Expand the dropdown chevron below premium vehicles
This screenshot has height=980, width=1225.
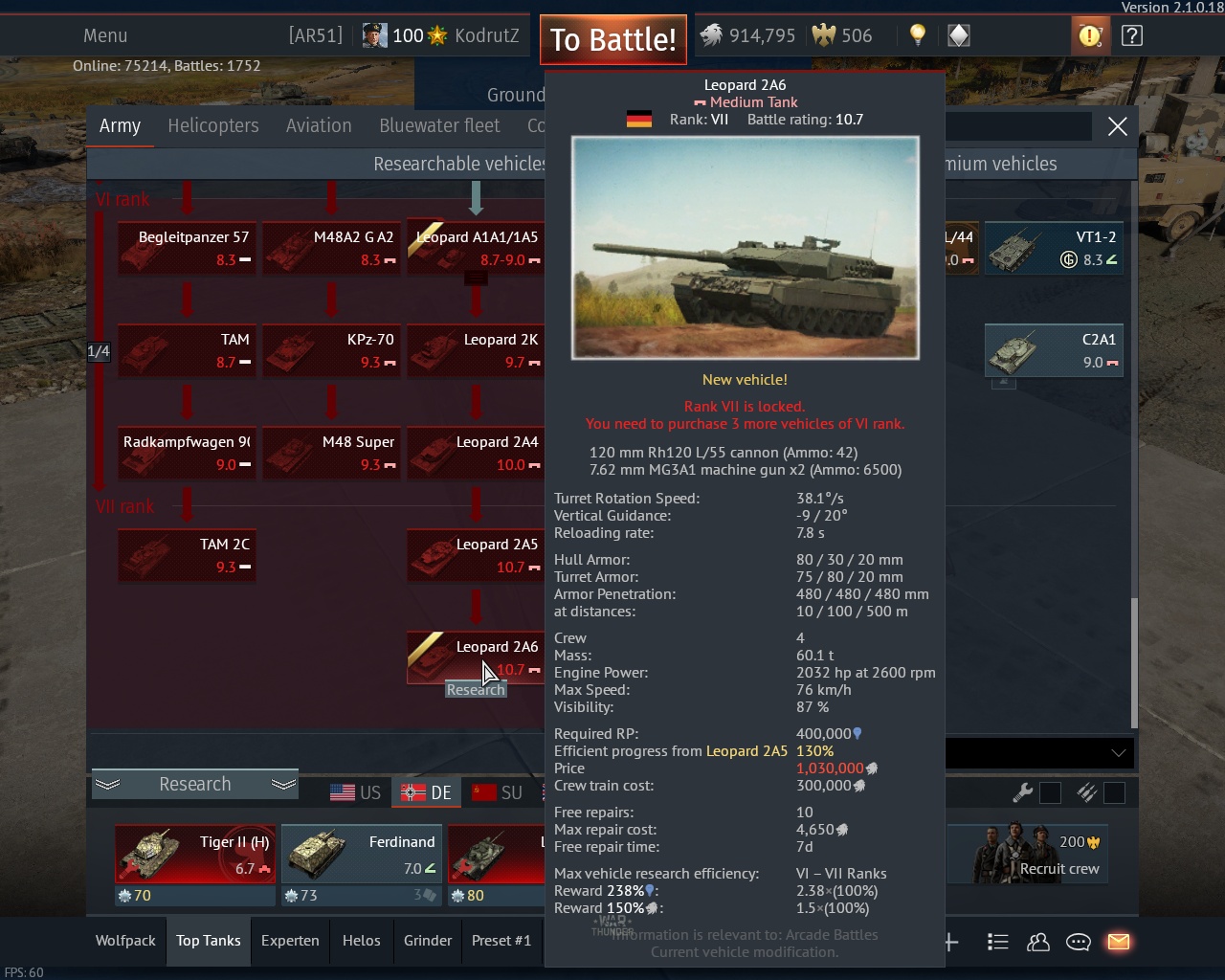point(1119,753)
